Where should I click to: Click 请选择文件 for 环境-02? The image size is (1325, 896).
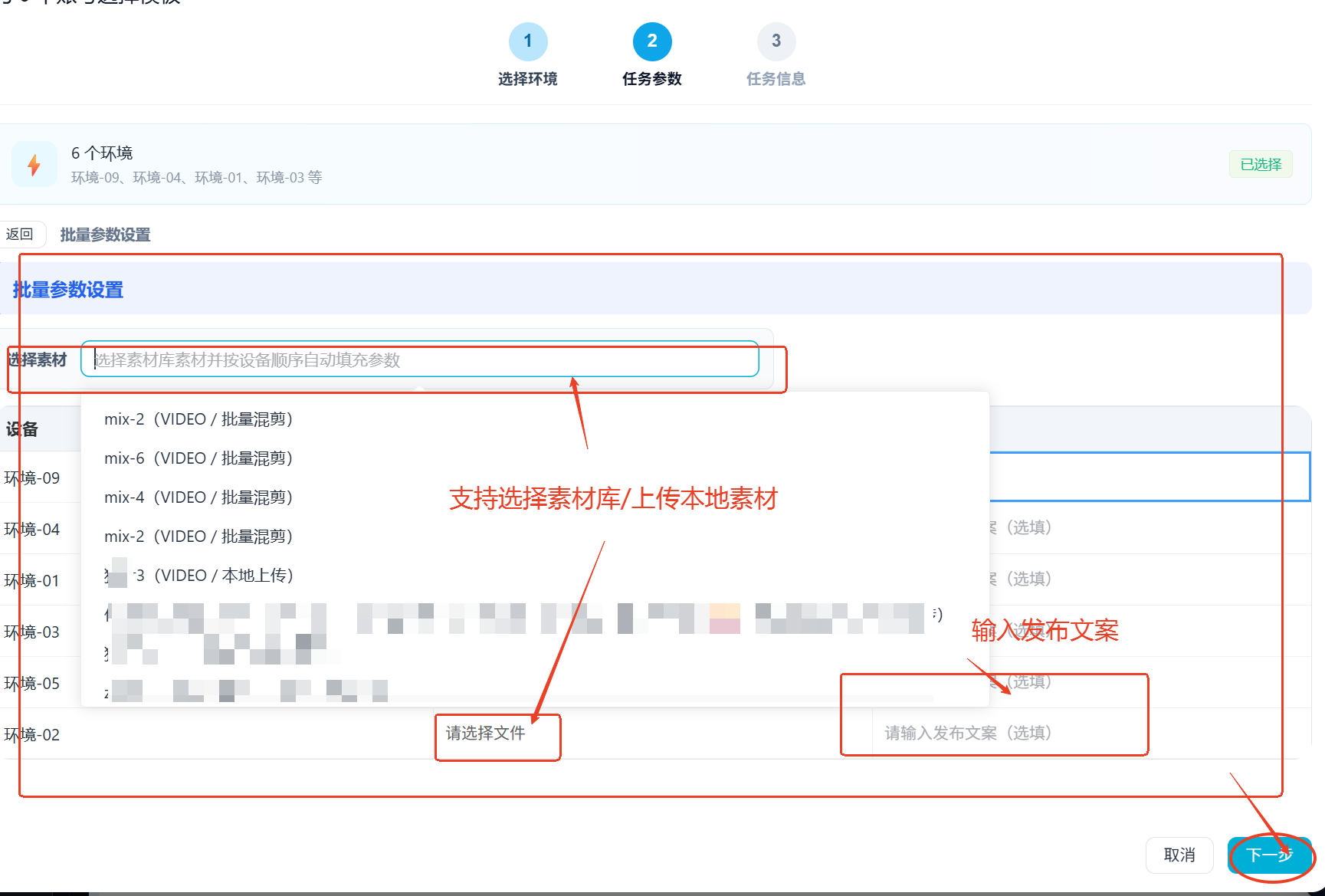click(x=486, y=734)
